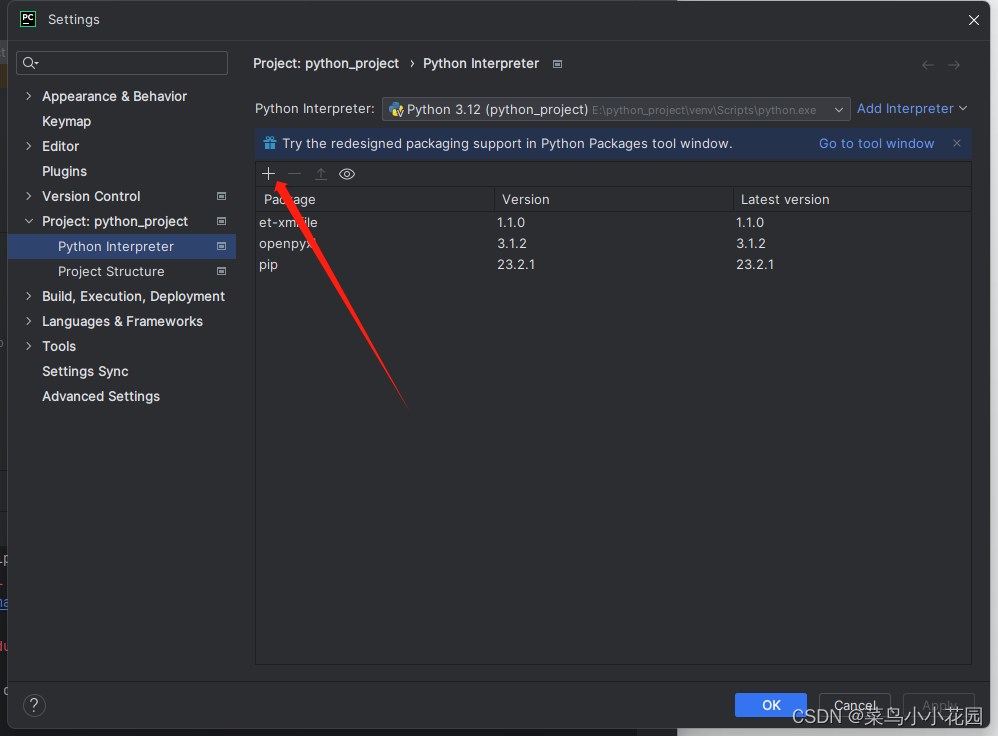Screen dimensions: 998x736
Task: Click the minus icon to uninstall package
Action: pos(294,174)
